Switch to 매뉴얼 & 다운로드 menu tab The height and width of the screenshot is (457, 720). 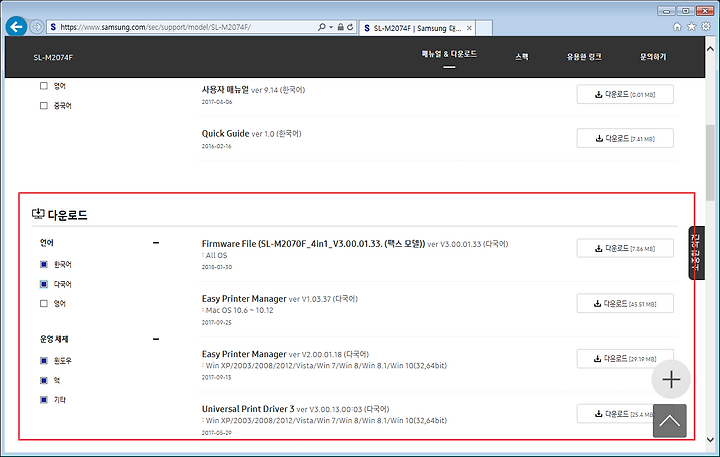449,54
